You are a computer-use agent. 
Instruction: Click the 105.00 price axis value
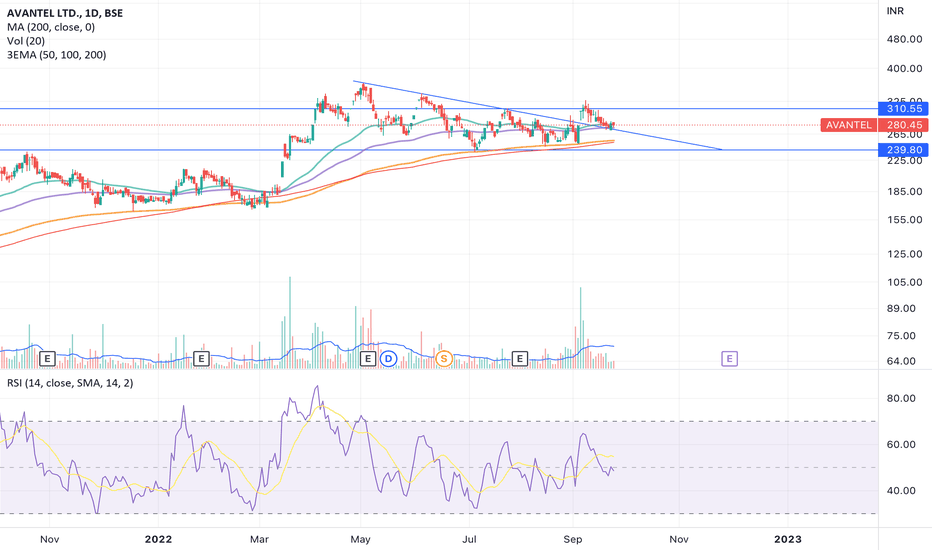click(905, 282)
